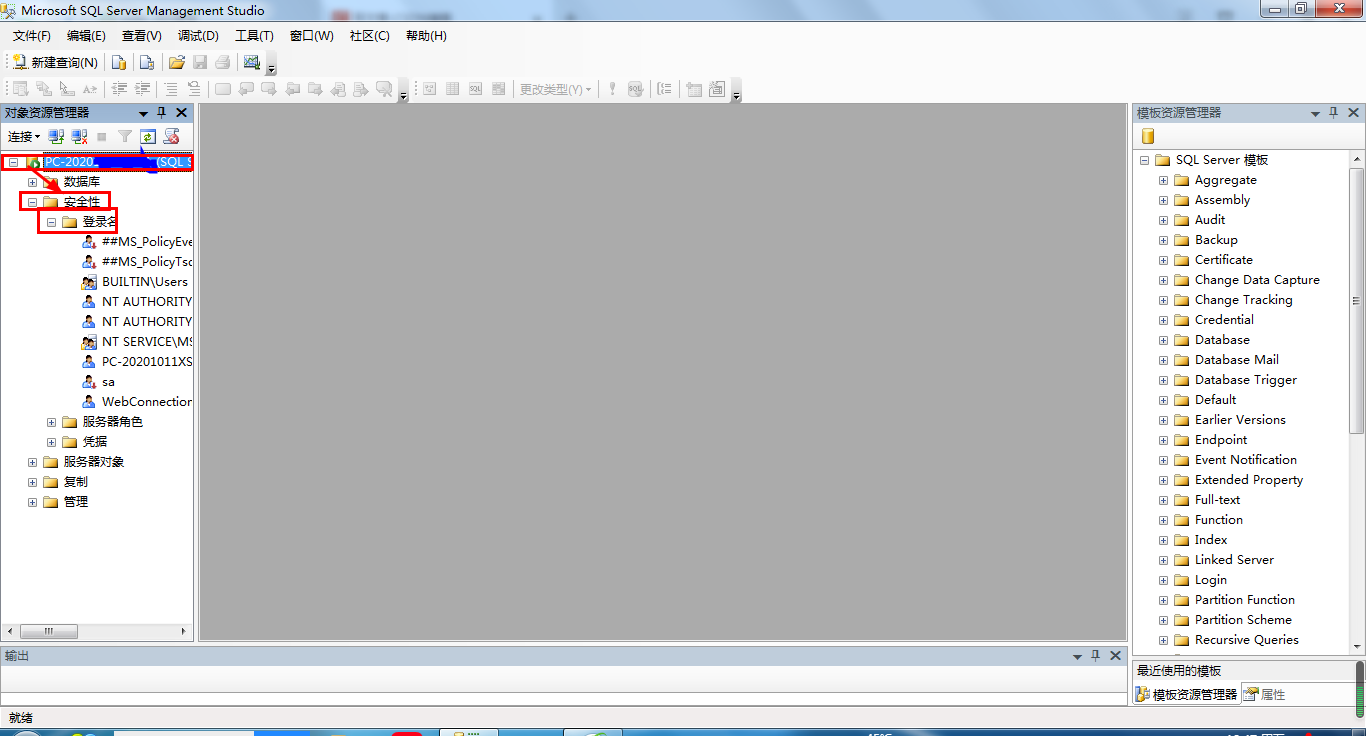The height and width of the screenshot is (736, 1366).
Task: Click the Analysis Services query icon
Action: click(146, 62)
